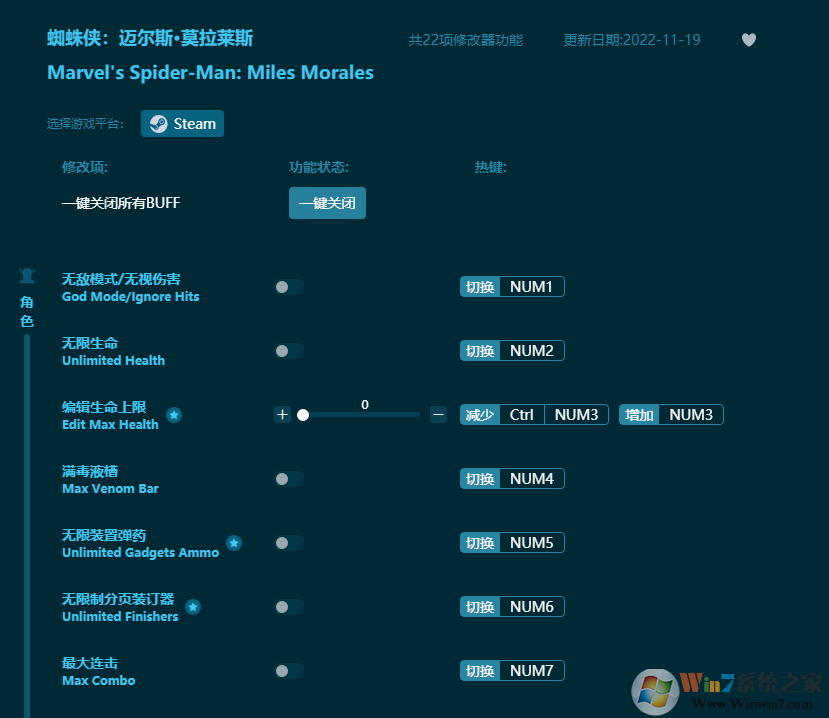829x718 pixels.
Task: Click the Max Venom Bar label
Action: [x=110, y=489]
